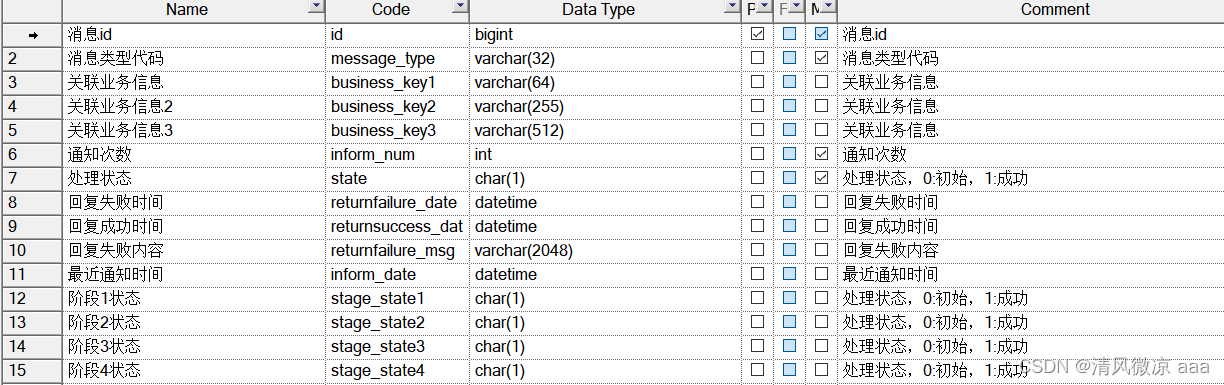Viewport: 1224px width, 385px height.
Task: Click the Data Type cell bigint
Action: [x=606, y=34]
